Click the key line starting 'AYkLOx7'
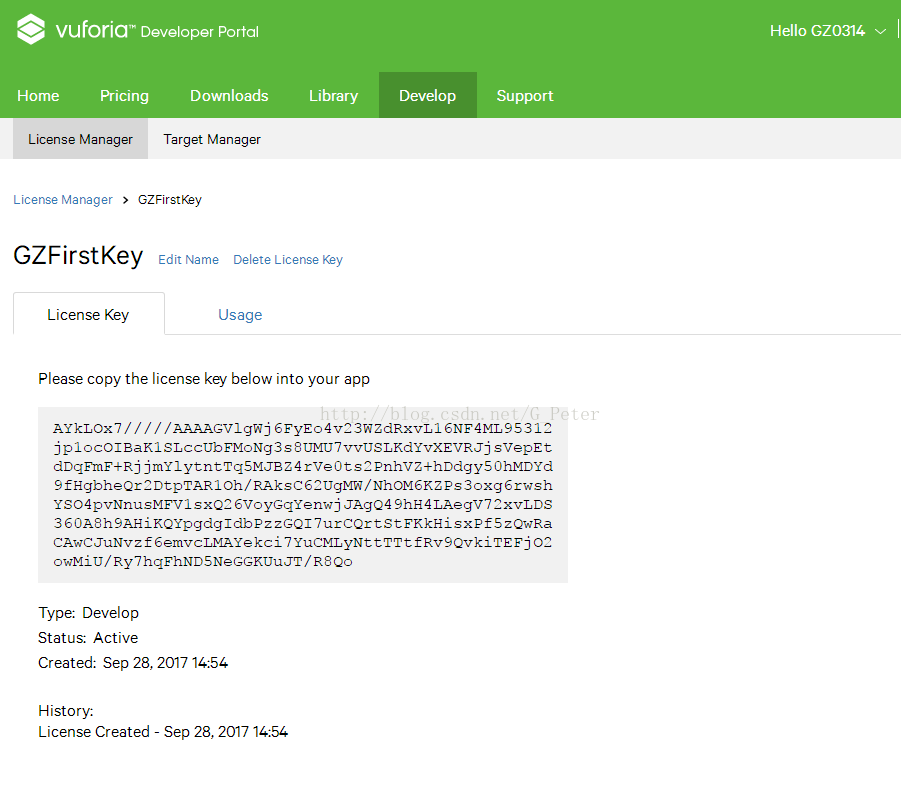The height and width of the screenshot is (806, 901). pos(302,429)
